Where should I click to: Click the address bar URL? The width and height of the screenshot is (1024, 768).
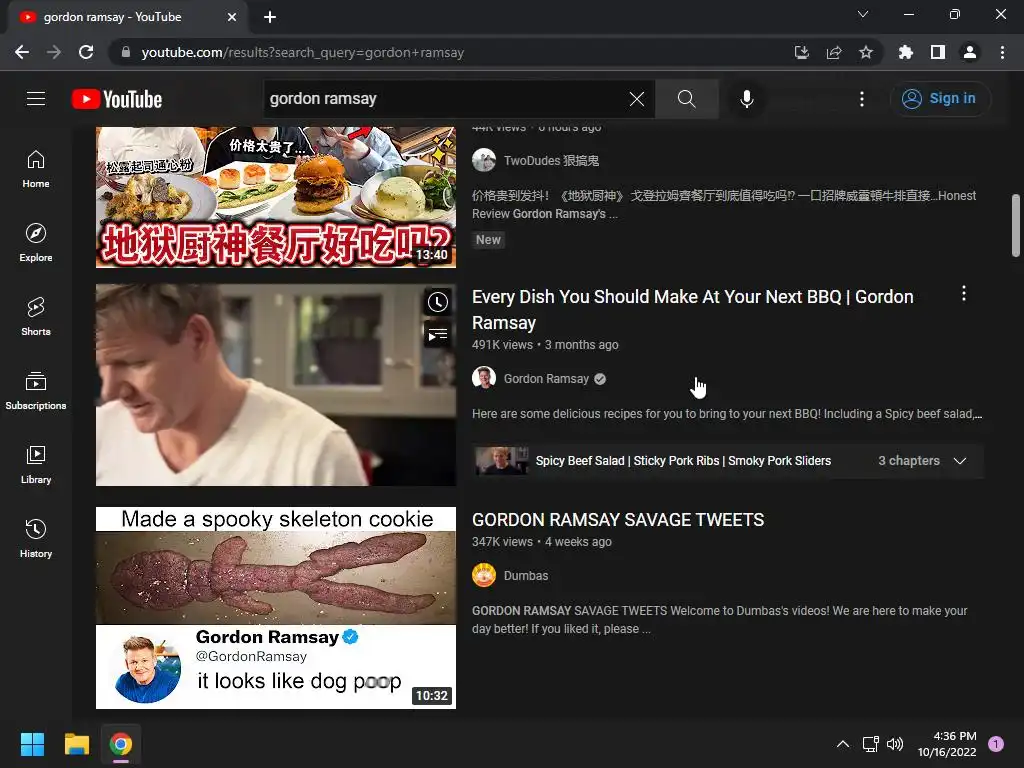(302, 52)
